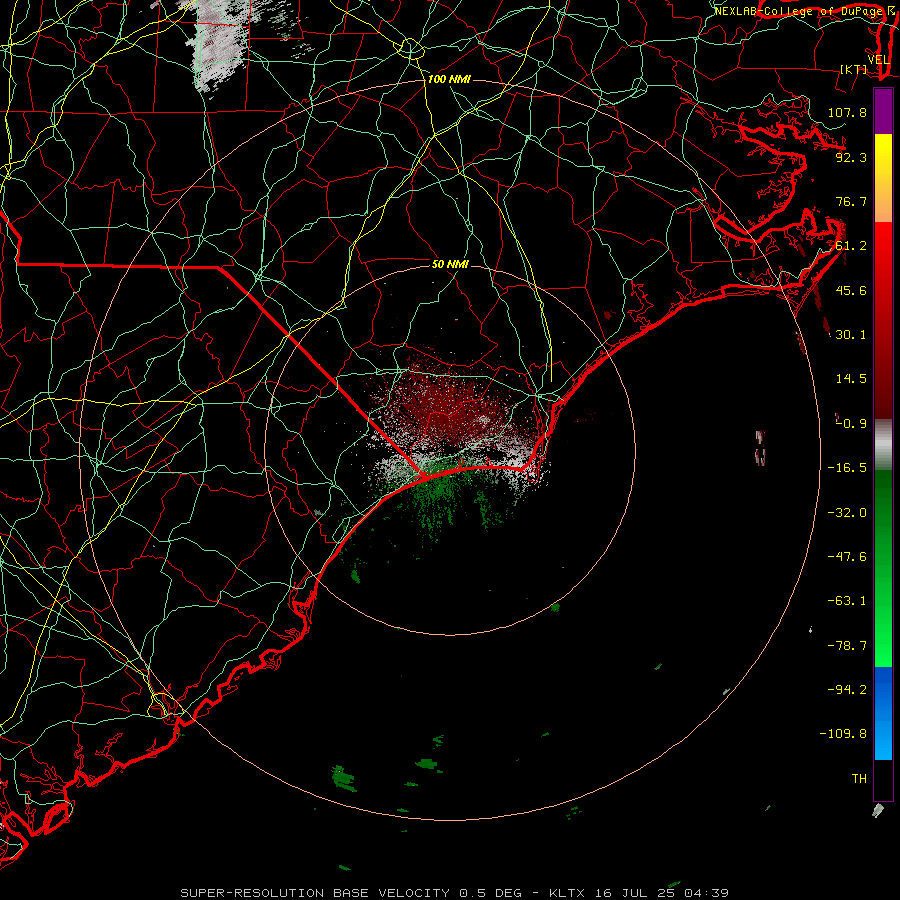Image resolution: width=900 pixels, height=900 pixels.
Task: Click the NEXLAB-College of DuPage header text
Action: 799,11
